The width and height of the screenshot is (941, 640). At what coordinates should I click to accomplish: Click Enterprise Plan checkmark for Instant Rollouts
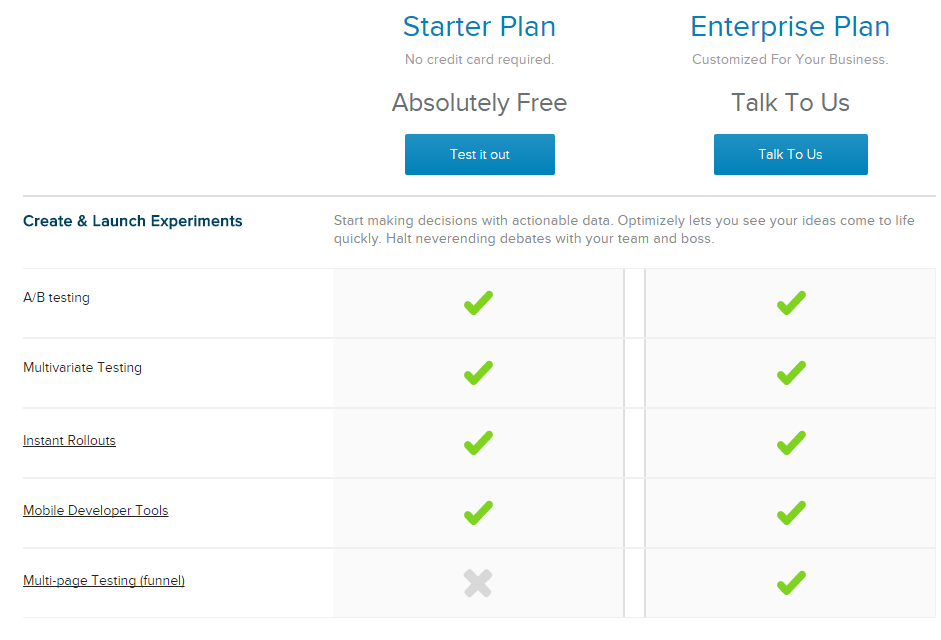click(791, 442)
